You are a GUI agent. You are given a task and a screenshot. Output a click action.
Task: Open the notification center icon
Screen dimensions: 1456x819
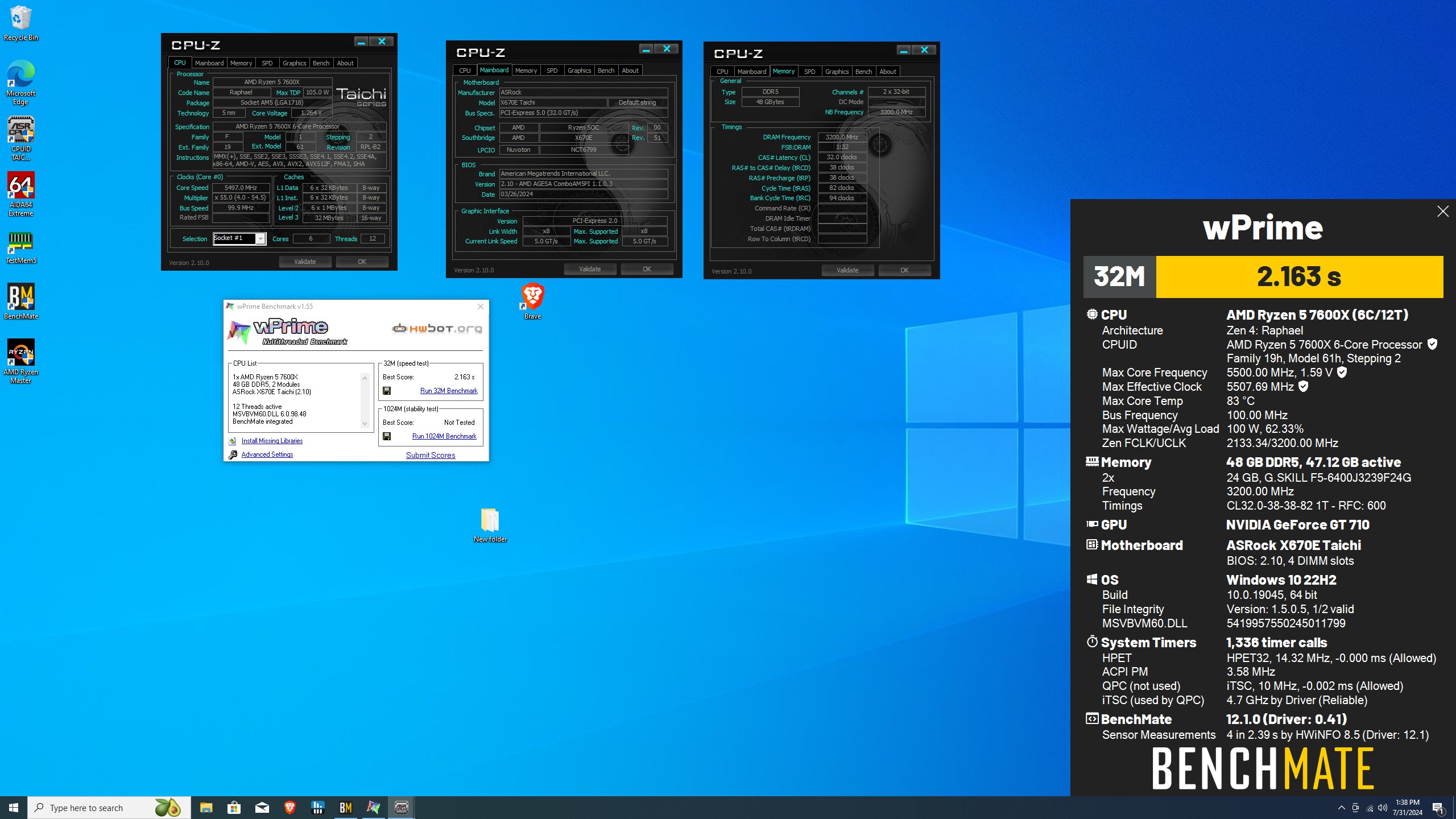1438,808
